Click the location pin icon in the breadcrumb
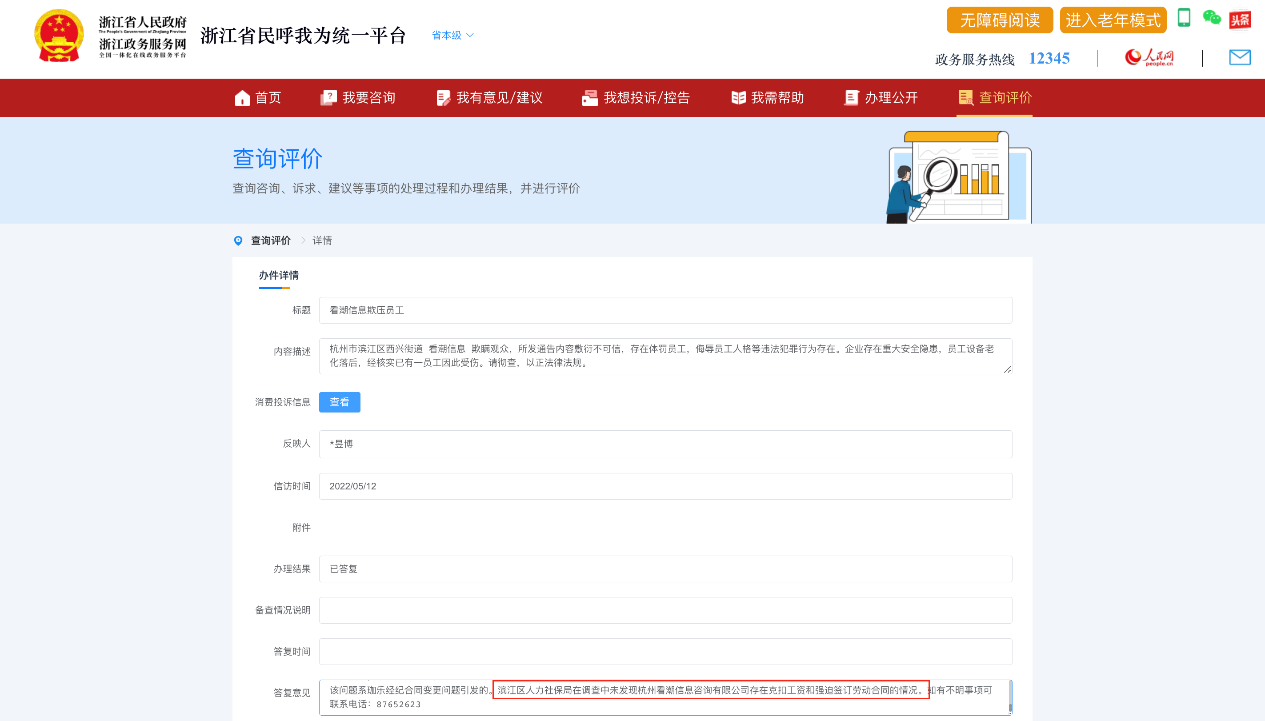The height and width of the screenshot is (721, 1265). (236, 240)
